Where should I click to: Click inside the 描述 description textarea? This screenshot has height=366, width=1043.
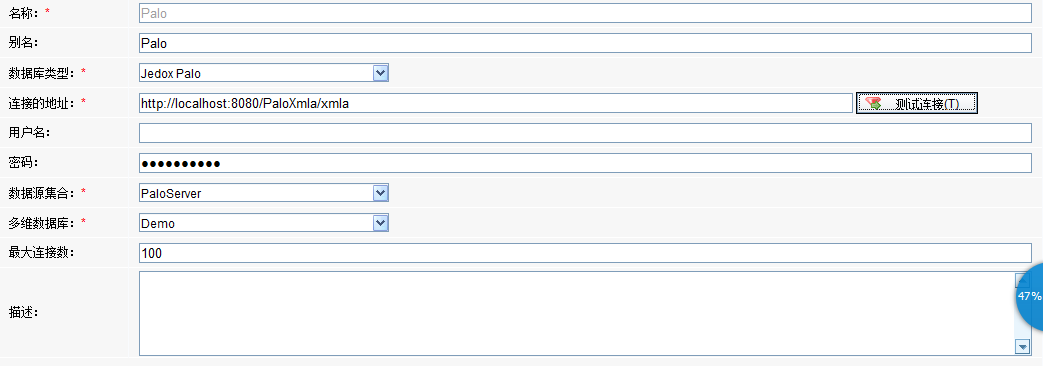tap(576, 313)
